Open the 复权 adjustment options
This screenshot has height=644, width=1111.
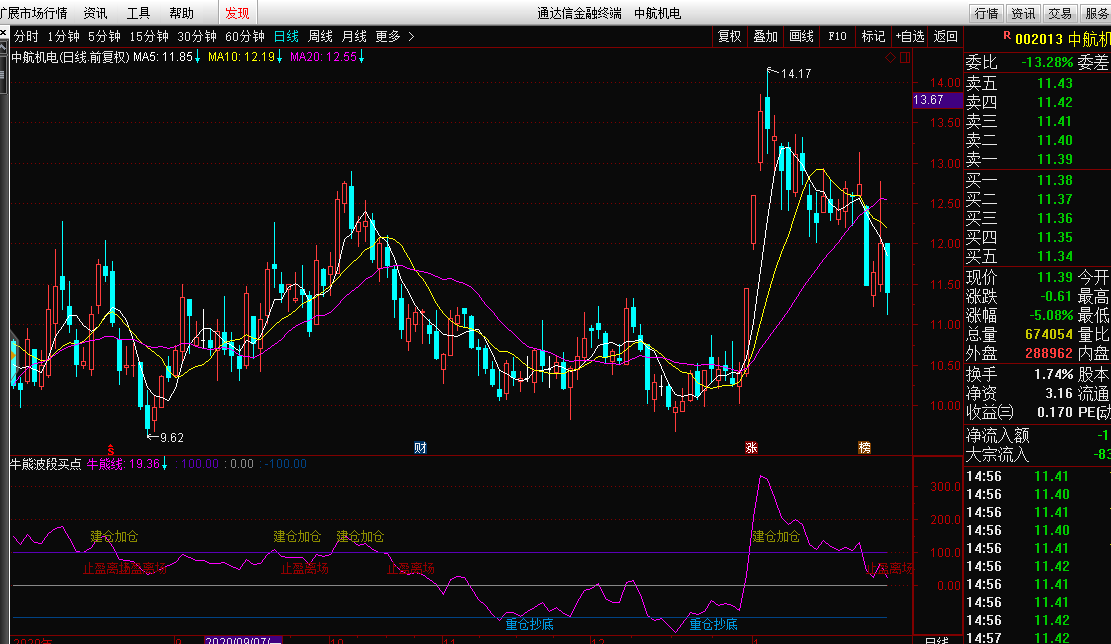[x=730, y=36]
